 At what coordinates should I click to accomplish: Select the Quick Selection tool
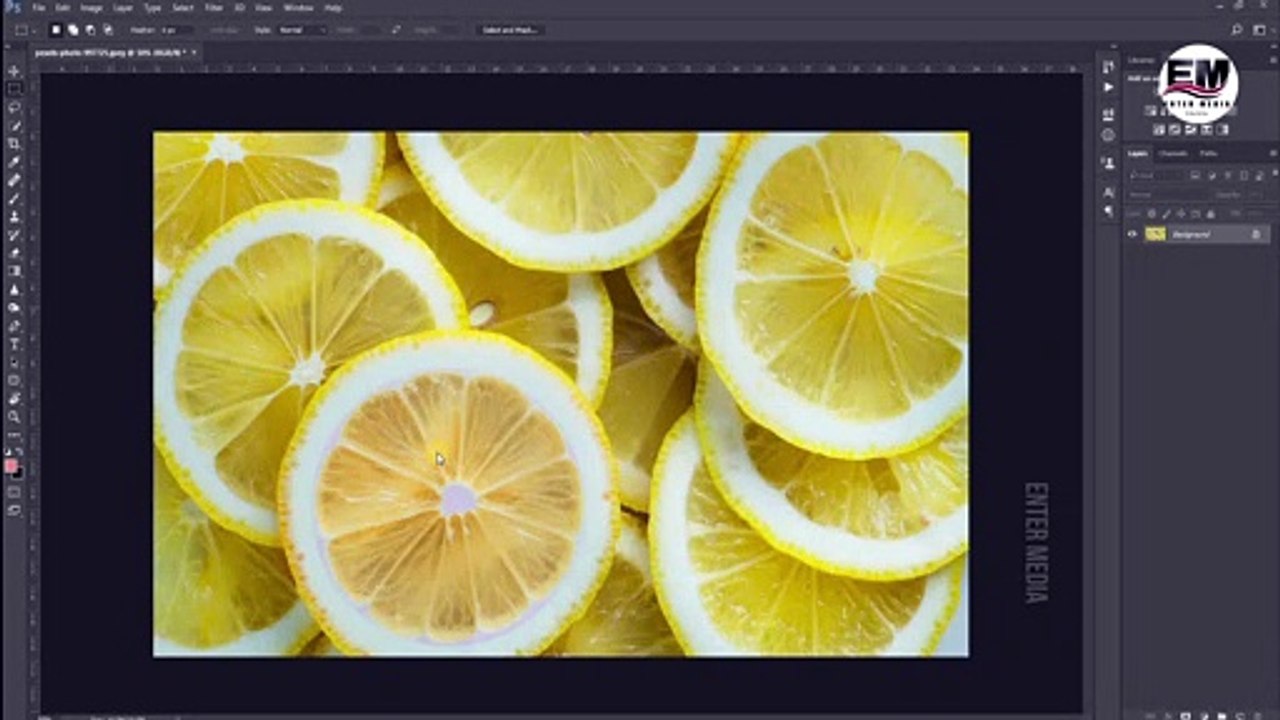(14, 125)
